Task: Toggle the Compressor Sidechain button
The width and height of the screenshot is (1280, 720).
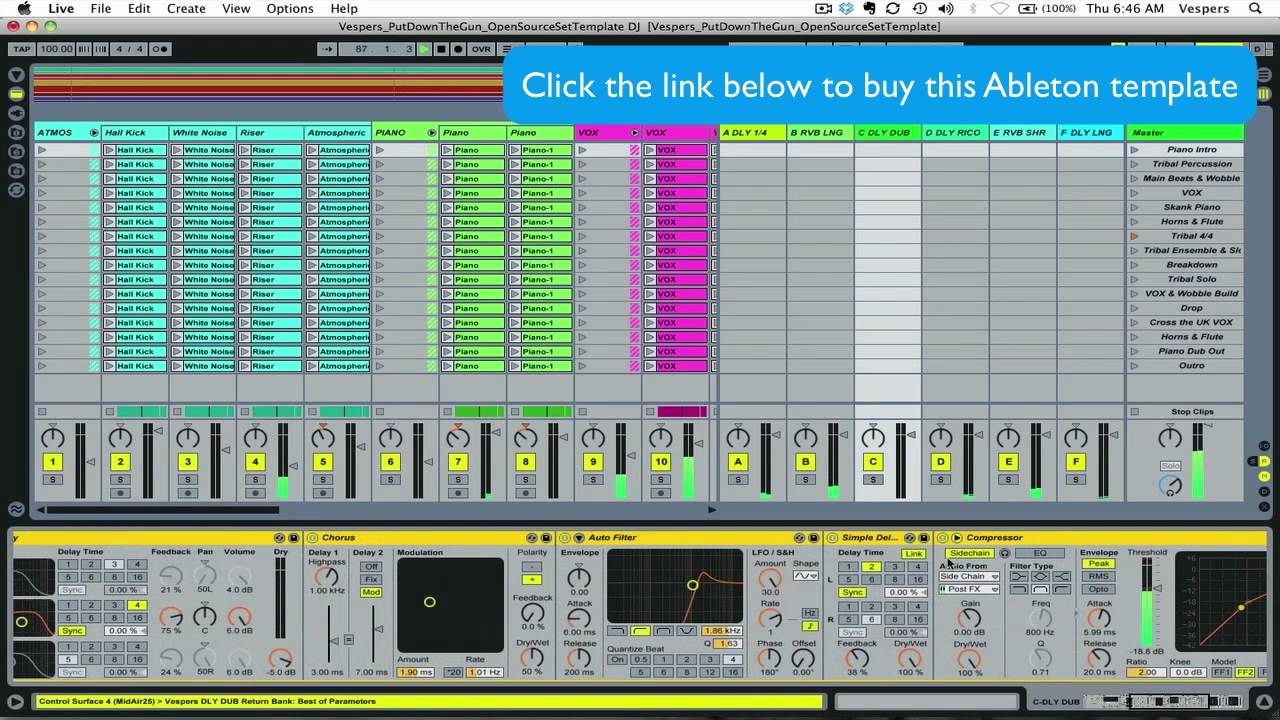Action: [969, 553]
